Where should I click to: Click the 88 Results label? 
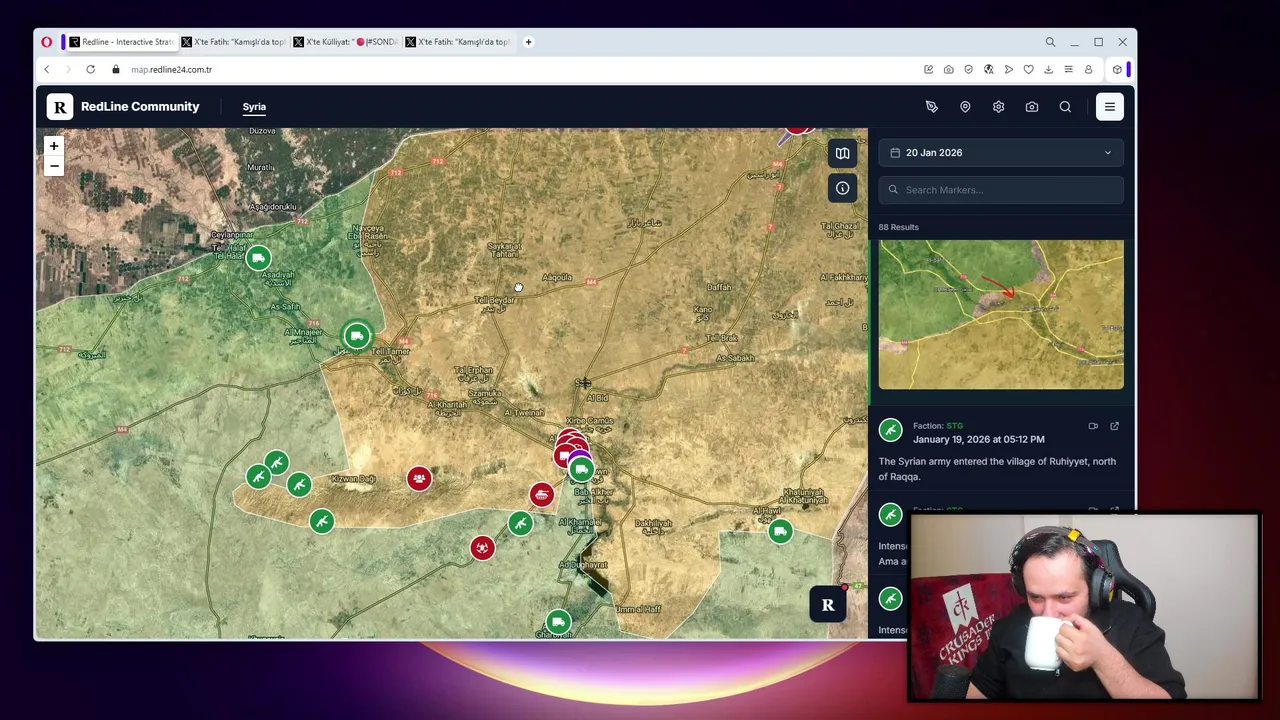click(x=898, y=227)
